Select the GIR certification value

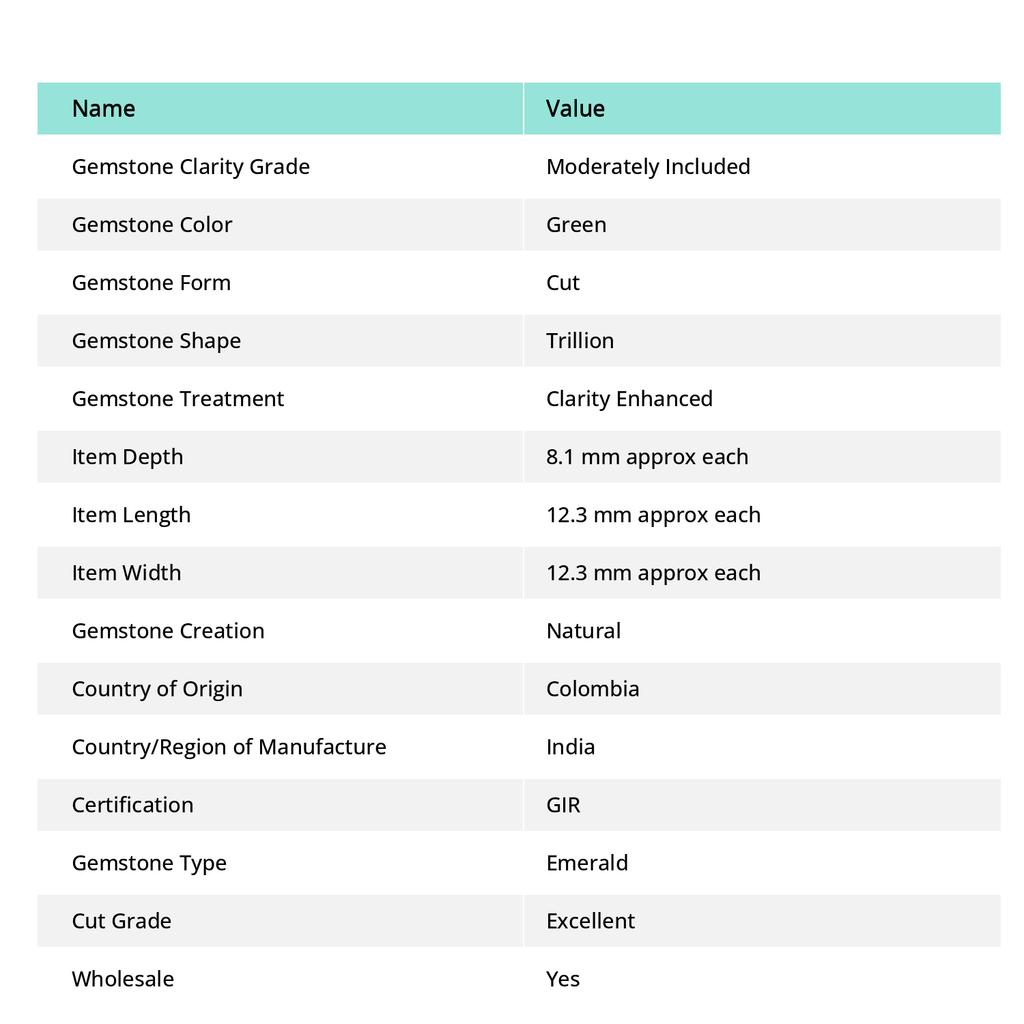point(563,804)
